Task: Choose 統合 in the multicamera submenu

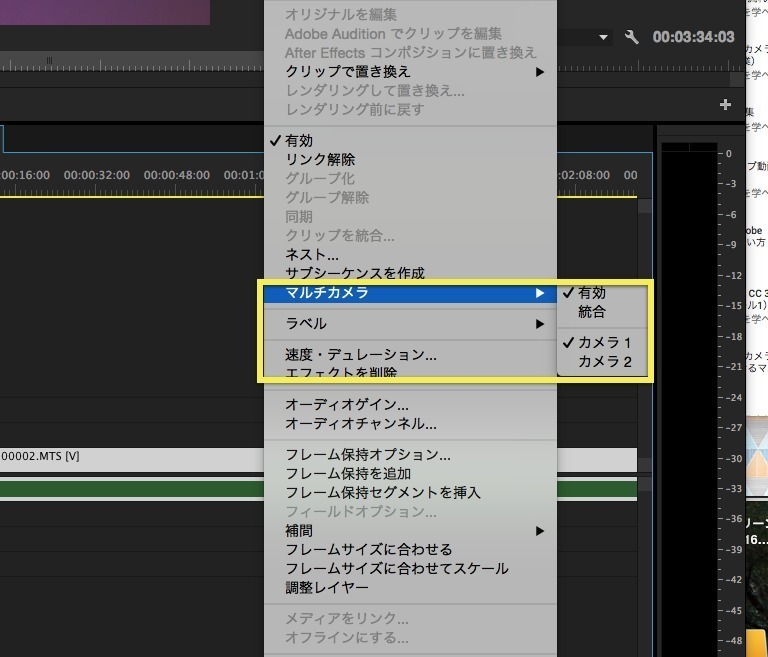Action: (602, 312)
